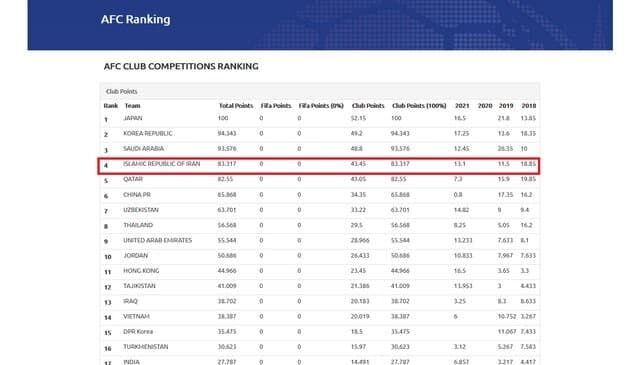Click the Team column header

pos(132,106)
